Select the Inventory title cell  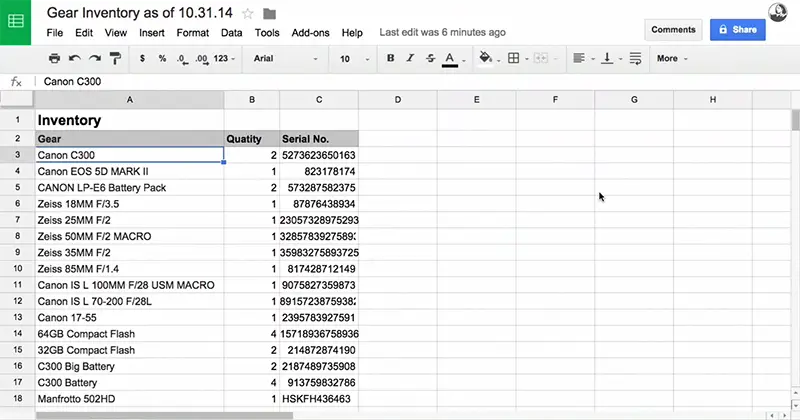click(x=130, y=120)
